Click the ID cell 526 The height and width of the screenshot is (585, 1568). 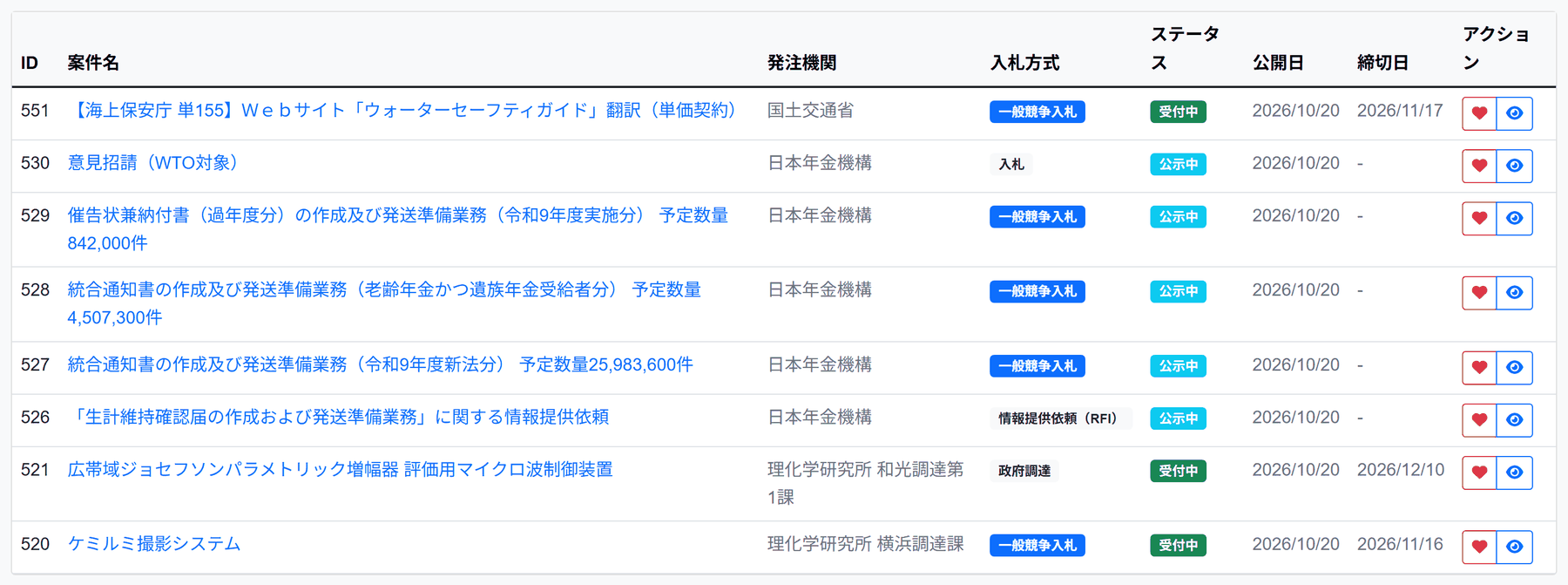[35, 418]
